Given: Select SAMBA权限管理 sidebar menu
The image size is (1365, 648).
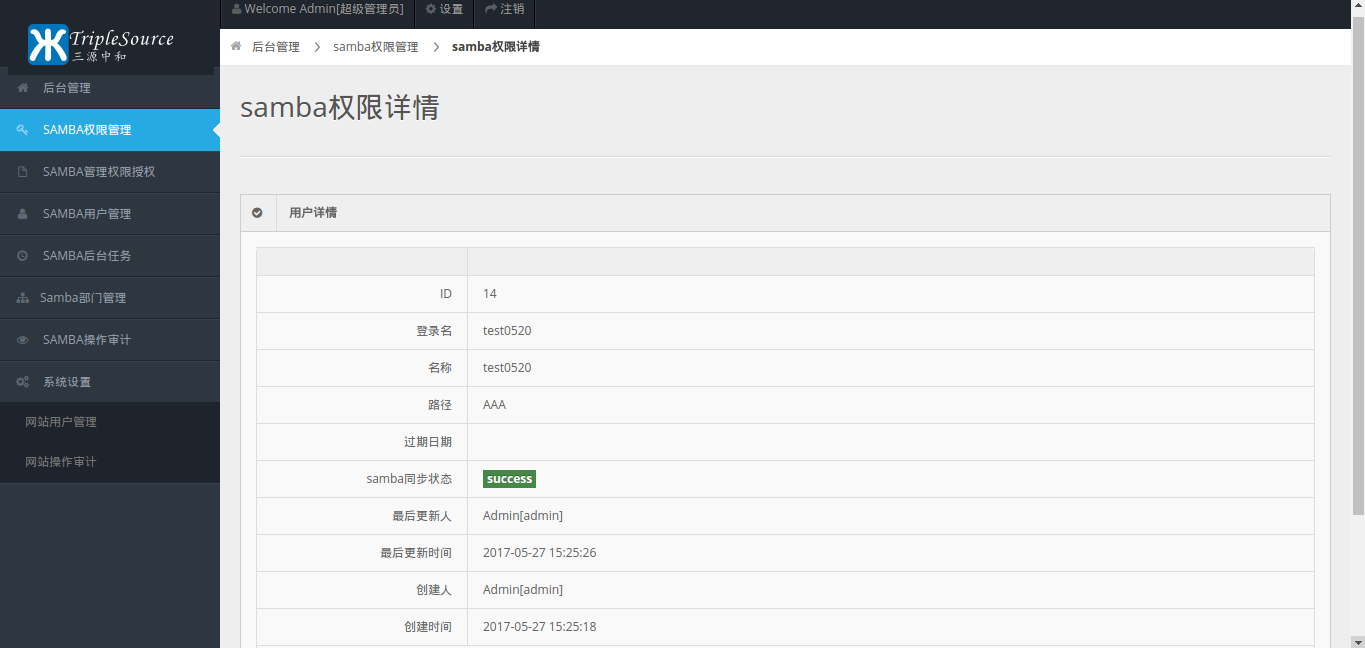Looking at the screenshot, I should [x=110, y=130].
